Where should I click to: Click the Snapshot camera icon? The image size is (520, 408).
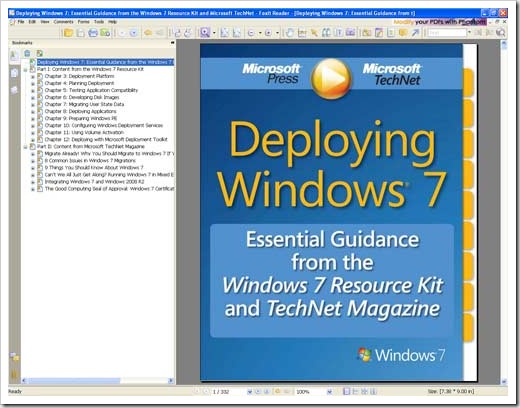point(350,33)
